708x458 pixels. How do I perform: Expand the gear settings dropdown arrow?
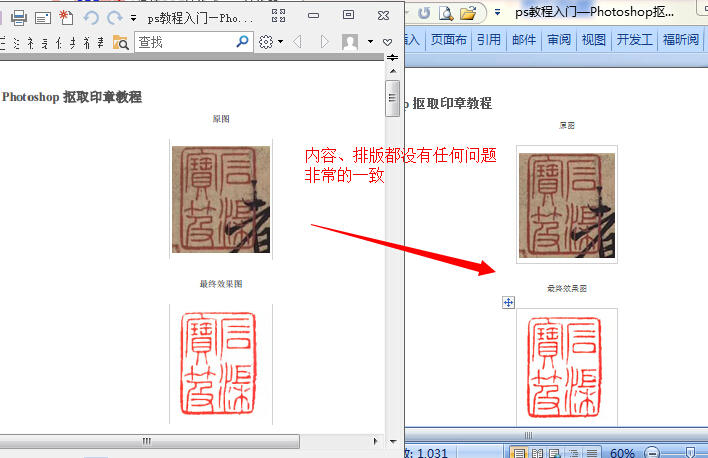(280, 42)
